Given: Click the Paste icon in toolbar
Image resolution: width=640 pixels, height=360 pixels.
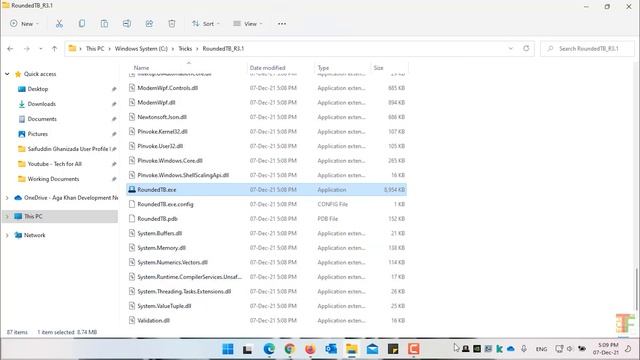Looking at the screenshot, I should pyautogui.click(x=104, y=24).
